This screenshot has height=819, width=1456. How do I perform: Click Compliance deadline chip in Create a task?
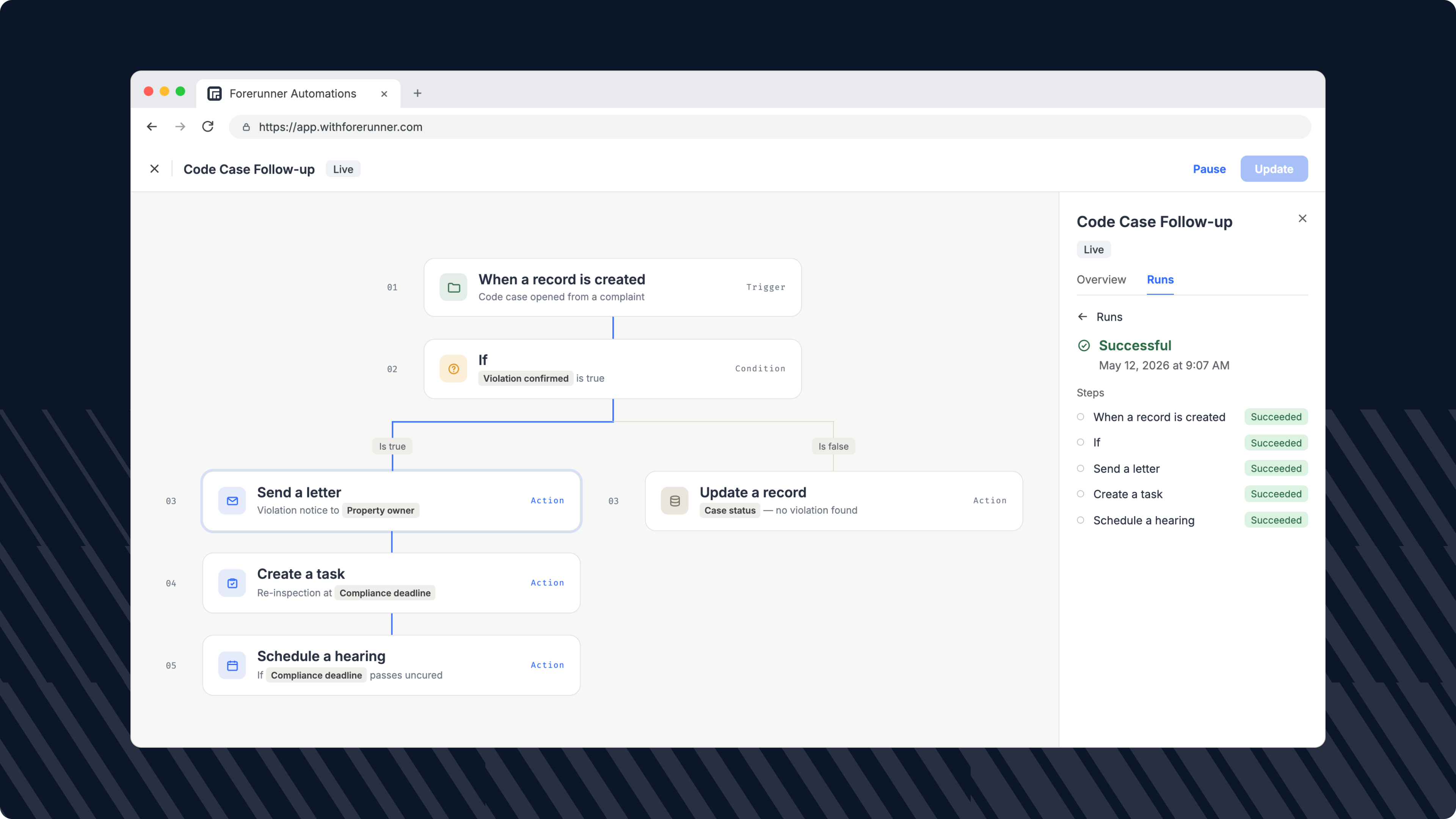click(385, 593)
